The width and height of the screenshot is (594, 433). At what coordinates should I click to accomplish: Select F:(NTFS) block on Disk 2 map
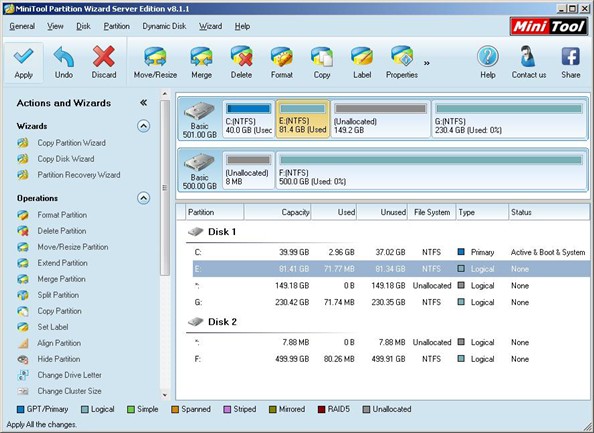pos(431,170)
